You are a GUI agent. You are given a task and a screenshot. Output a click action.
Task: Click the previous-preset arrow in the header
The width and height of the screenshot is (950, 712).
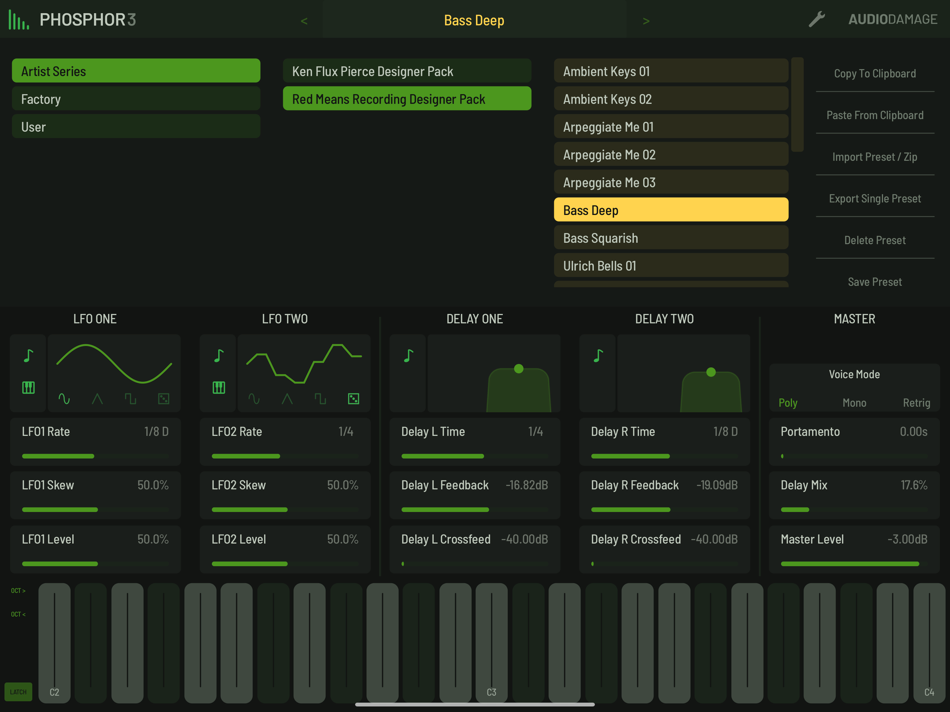pos(303,19)
